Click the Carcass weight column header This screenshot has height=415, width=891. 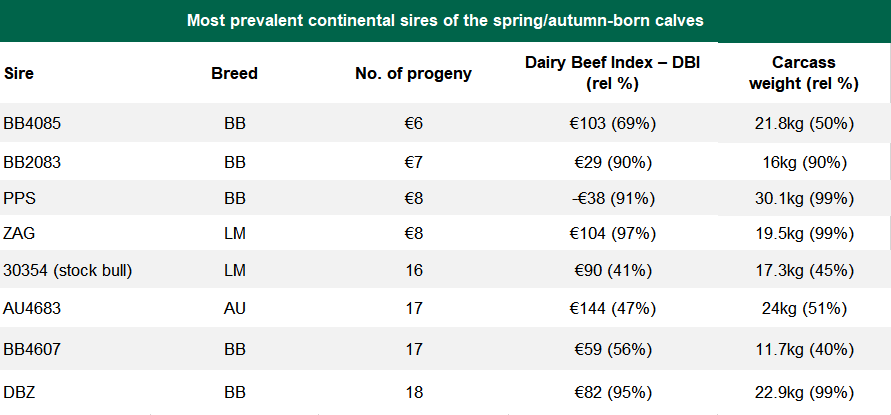pos(804,73)
